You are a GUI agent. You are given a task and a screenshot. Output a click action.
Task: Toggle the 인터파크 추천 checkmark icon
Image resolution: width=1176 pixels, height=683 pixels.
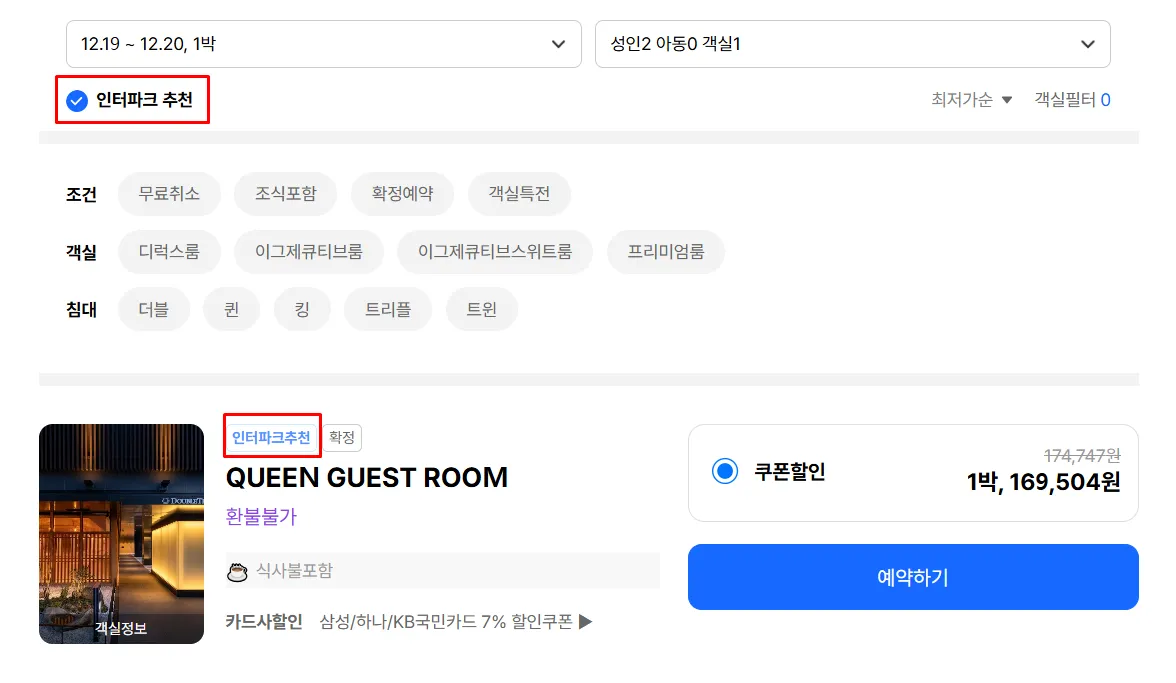pos(76,100)
